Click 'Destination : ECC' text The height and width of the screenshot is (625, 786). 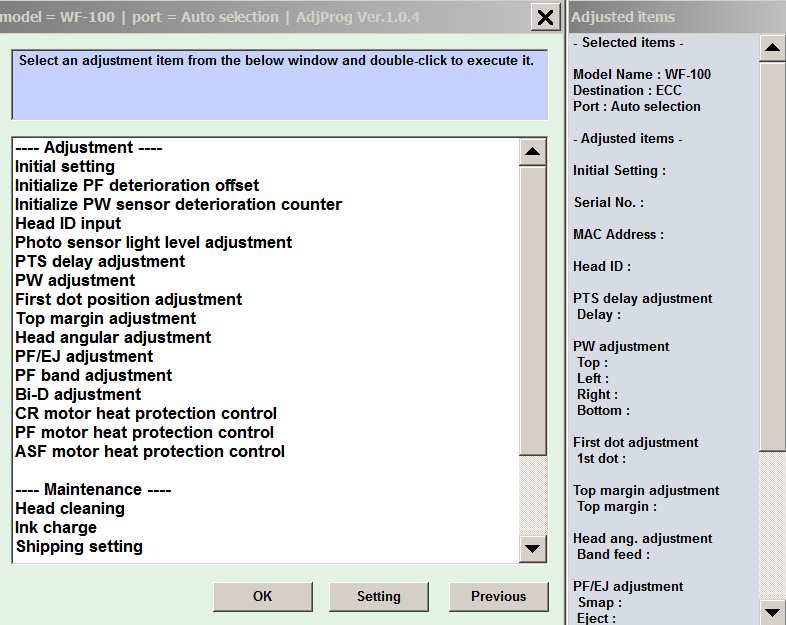point(628,91)
